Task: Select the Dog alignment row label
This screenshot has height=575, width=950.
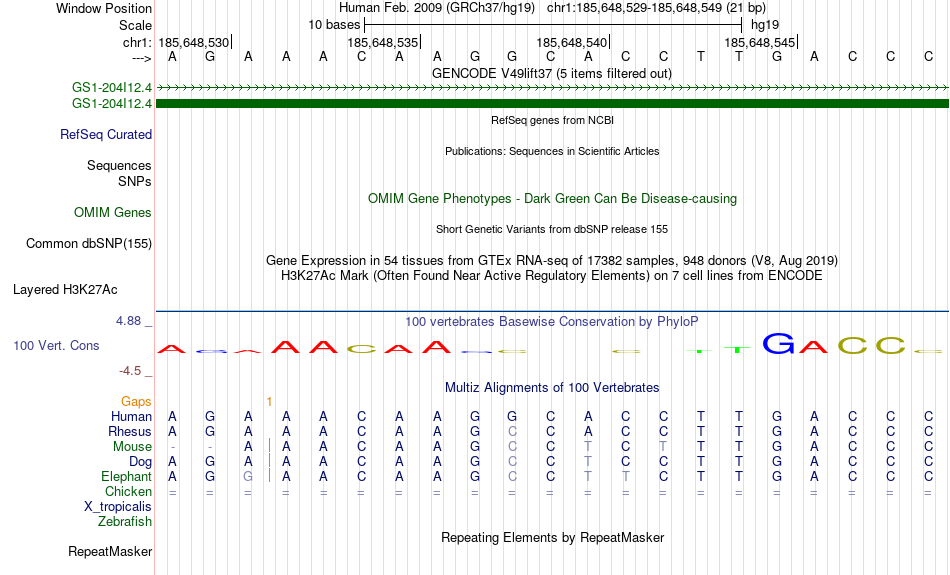Action: pyautogui.click(x=141, y=462)
